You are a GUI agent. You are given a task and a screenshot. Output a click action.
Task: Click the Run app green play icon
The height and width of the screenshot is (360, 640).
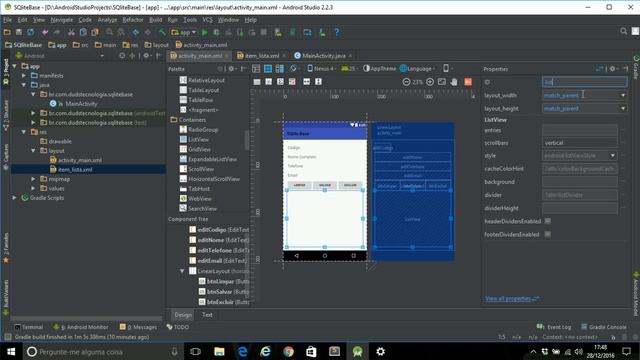[204, 32]
